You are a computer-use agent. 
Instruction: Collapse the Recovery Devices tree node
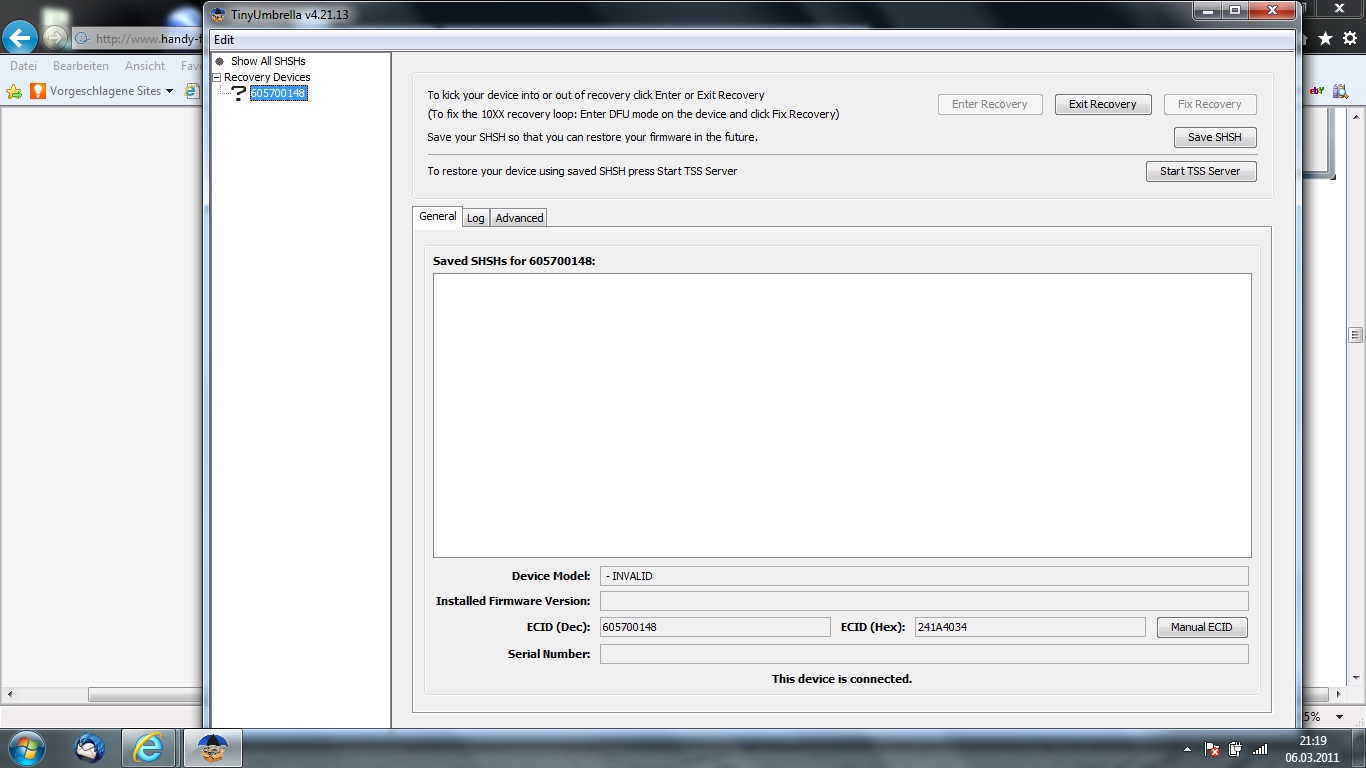coord(217,77)
